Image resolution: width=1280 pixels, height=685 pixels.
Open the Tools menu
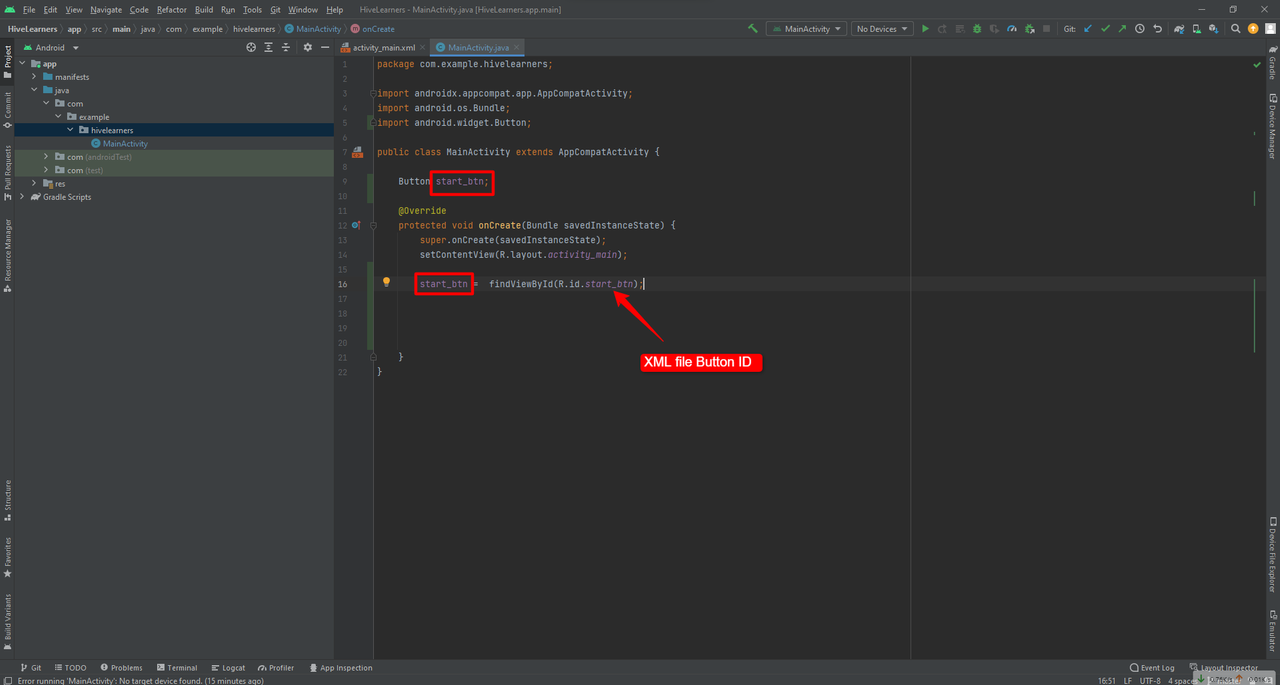tap(252, 9)
